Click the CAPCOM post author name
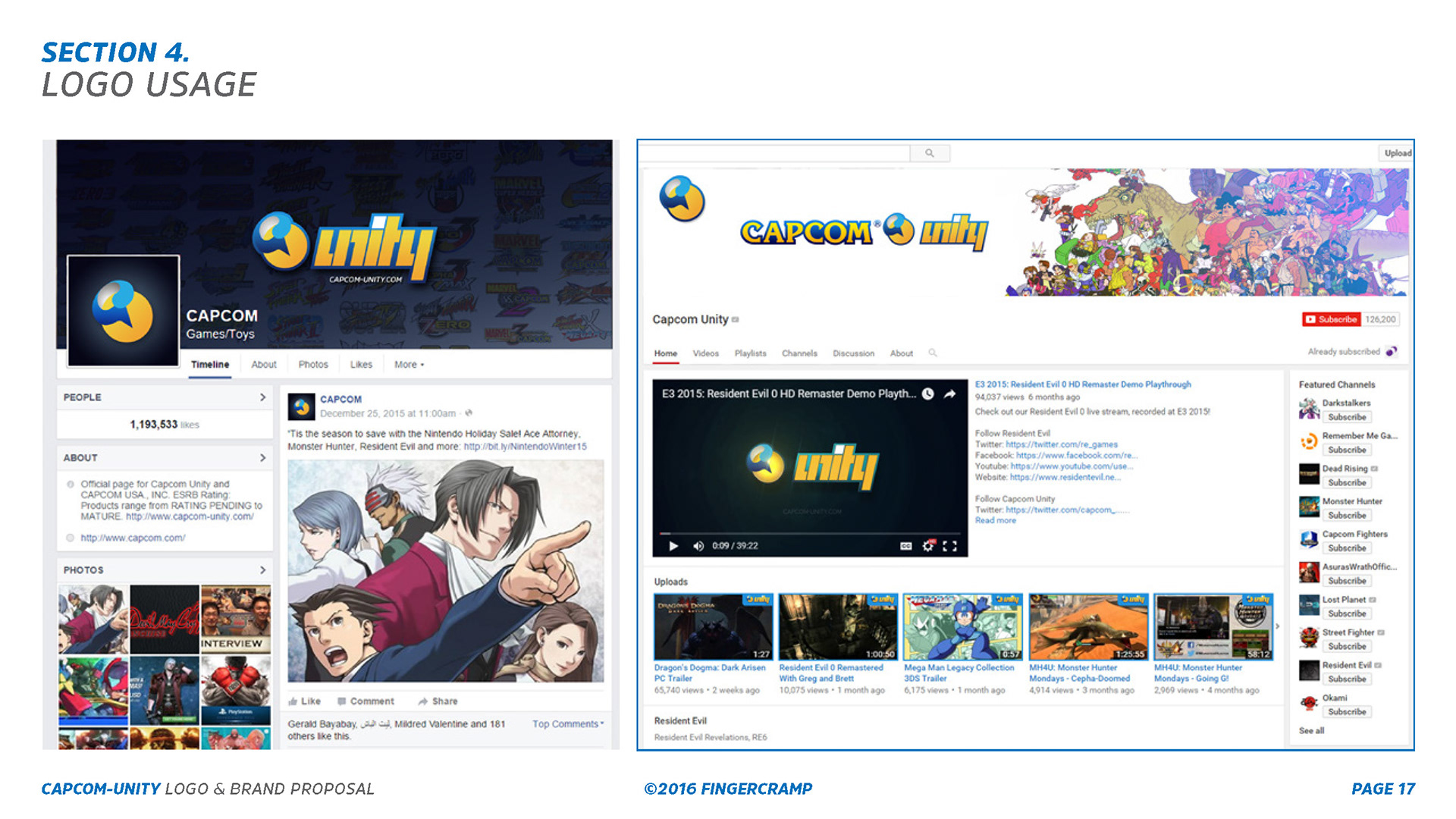Viewport: 1456px width, 819px height. point(340,400)
